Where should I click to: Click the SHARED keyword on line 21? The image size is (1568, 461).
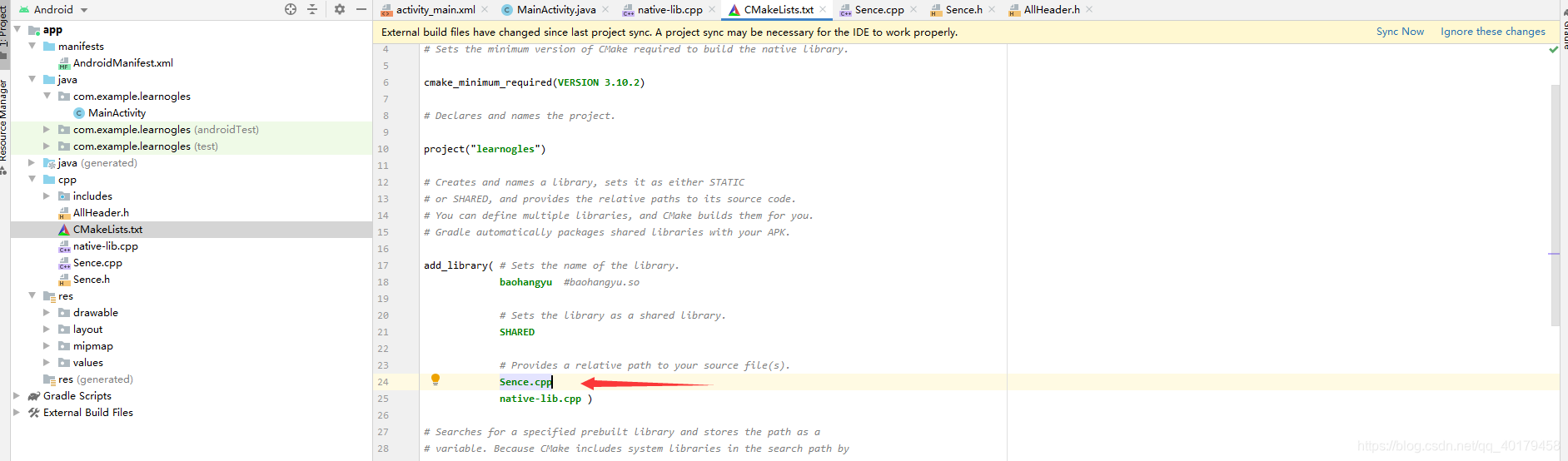point(517,332)
